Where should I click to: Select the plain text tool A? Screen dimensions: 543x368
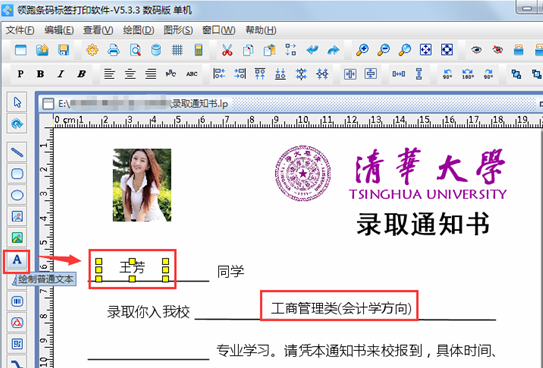point(17,260)
